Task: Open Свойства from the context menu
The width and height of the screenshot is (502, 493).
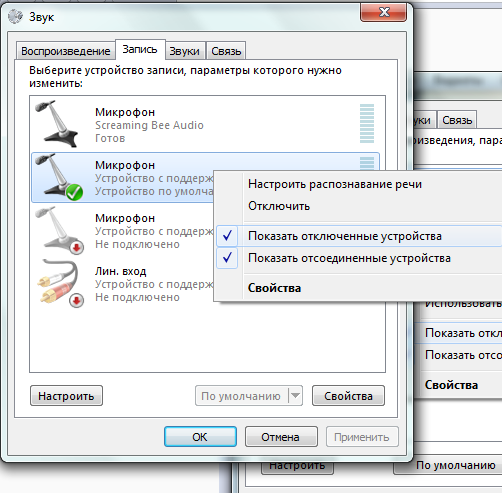Action: pos(274,288)
